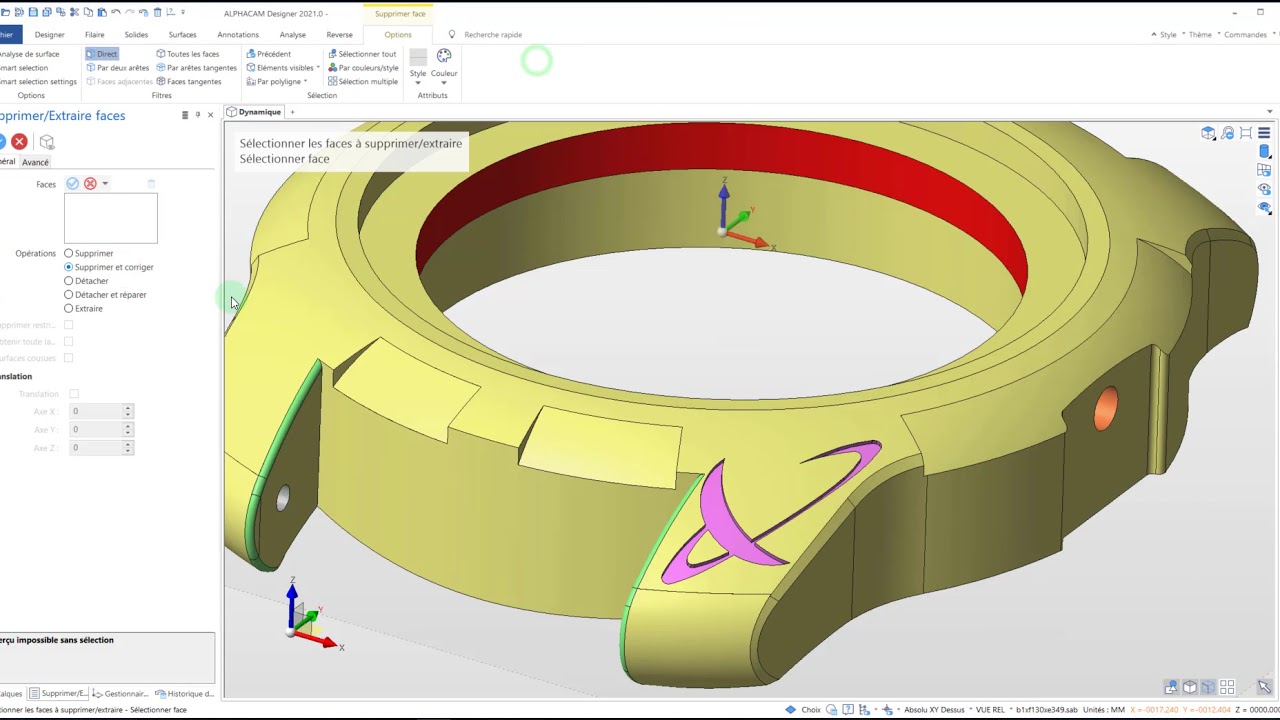
Task: Open the Faces selection dropdown arrow
Action: (x=105, y=184)
